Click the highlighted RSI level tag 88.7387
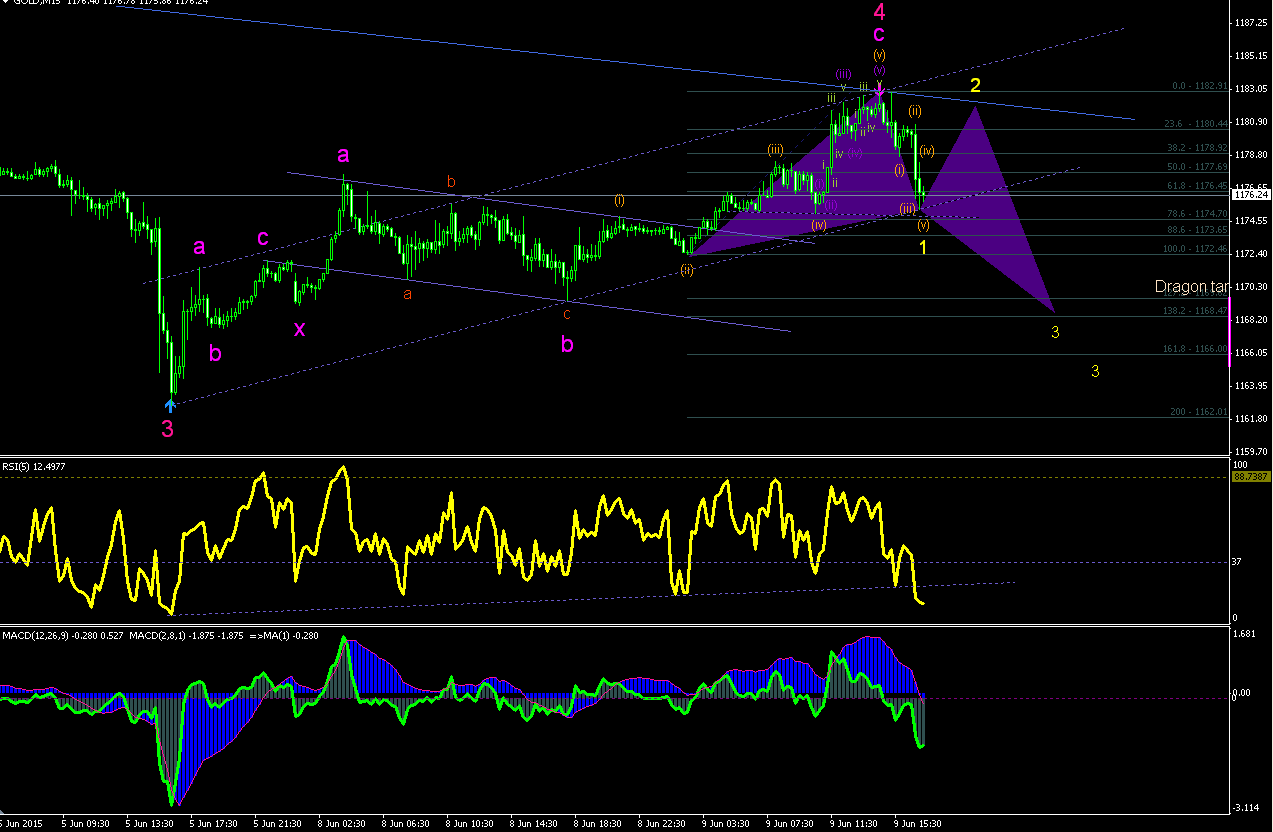 point(1251,477)
